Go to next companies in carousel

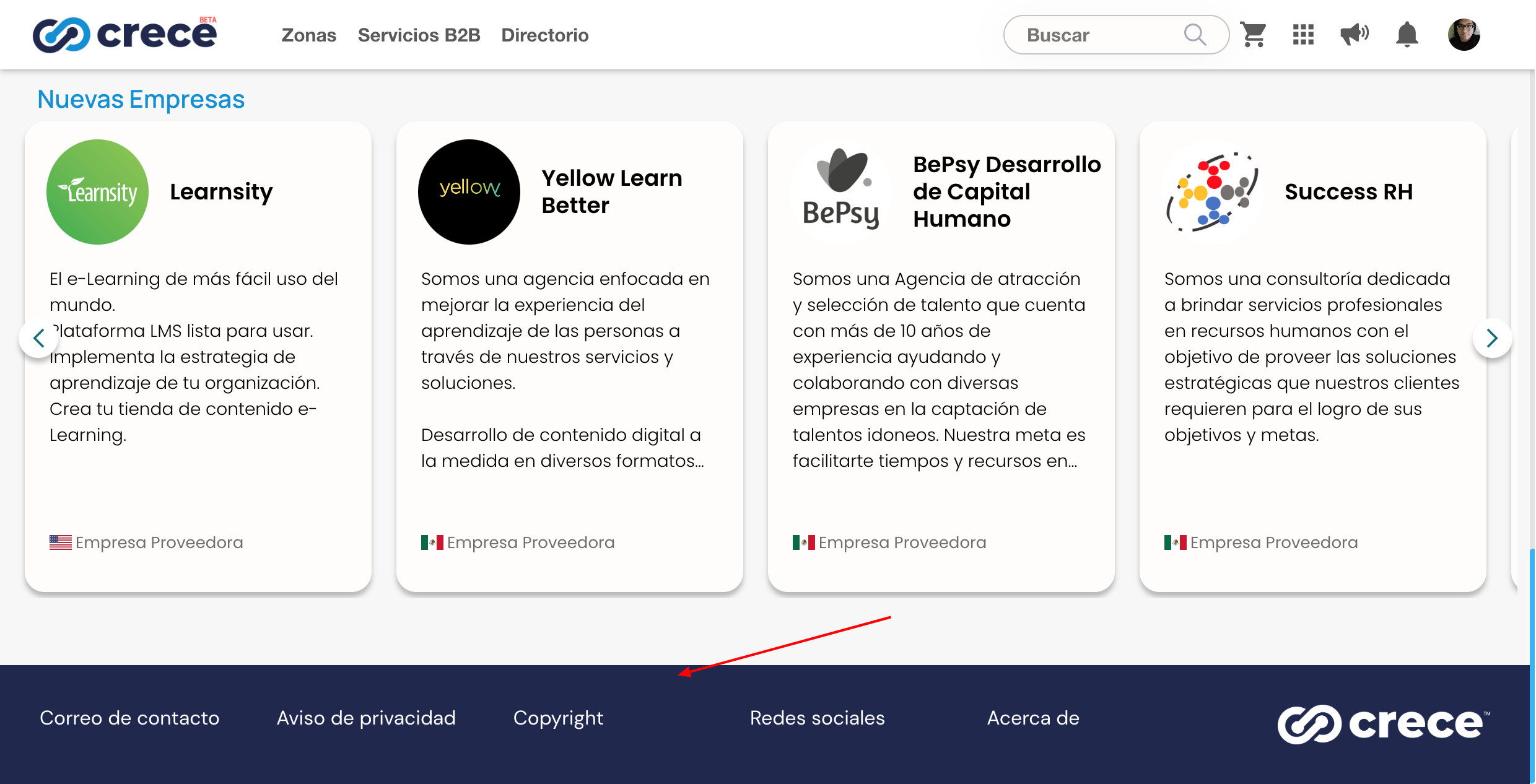click(1493, 338)
